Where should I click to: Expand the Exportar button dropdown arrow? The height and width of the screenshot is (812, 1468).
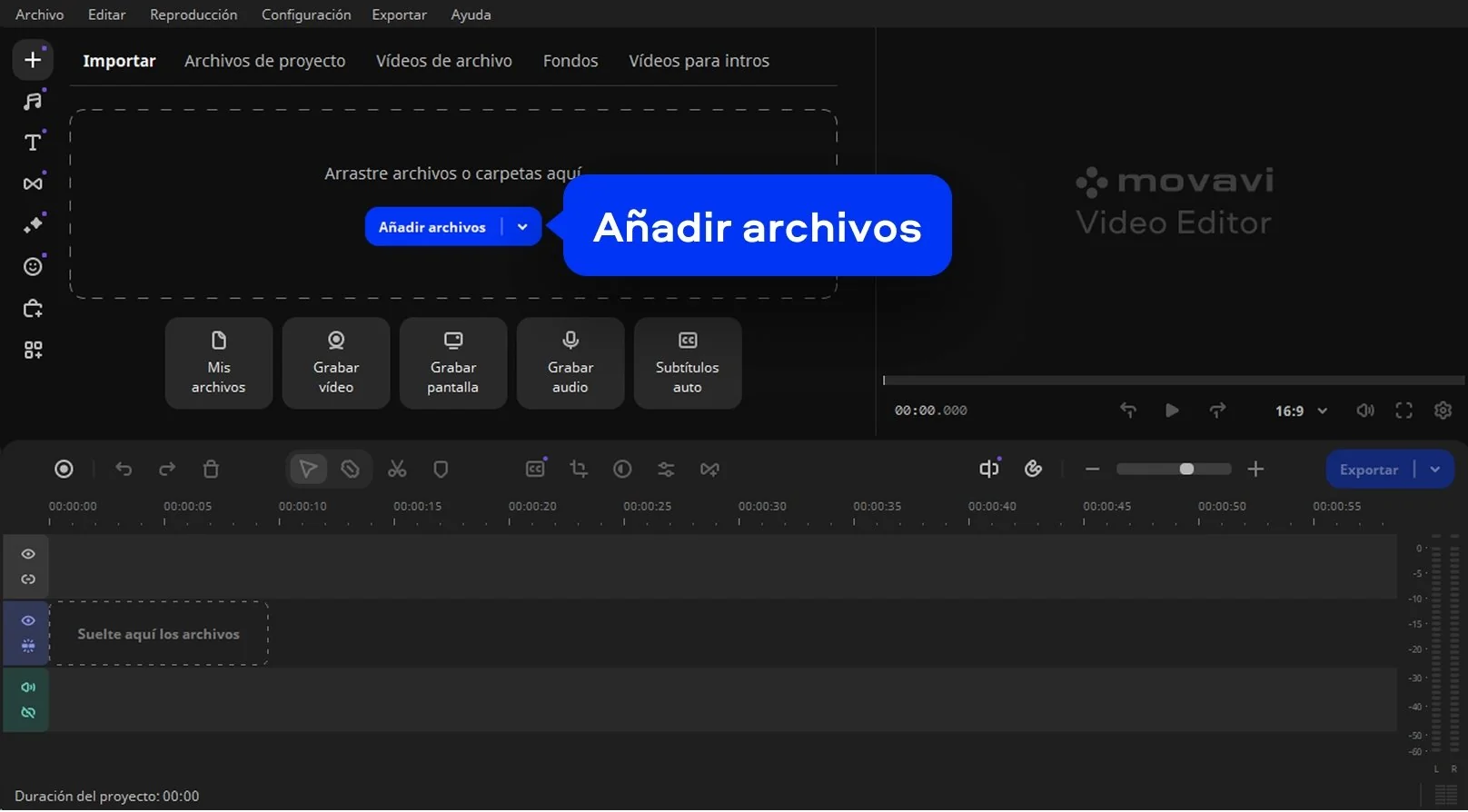pyautogui.click(x=1435, y=470)
